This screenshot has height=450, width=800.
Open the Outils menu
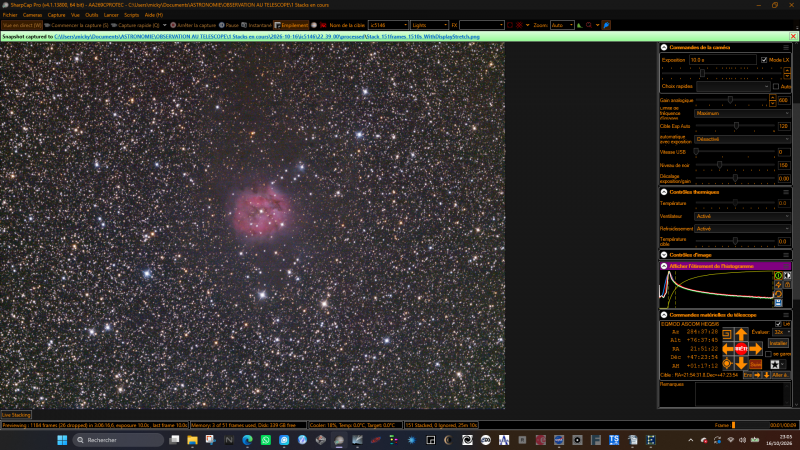(x=92, y=15)
